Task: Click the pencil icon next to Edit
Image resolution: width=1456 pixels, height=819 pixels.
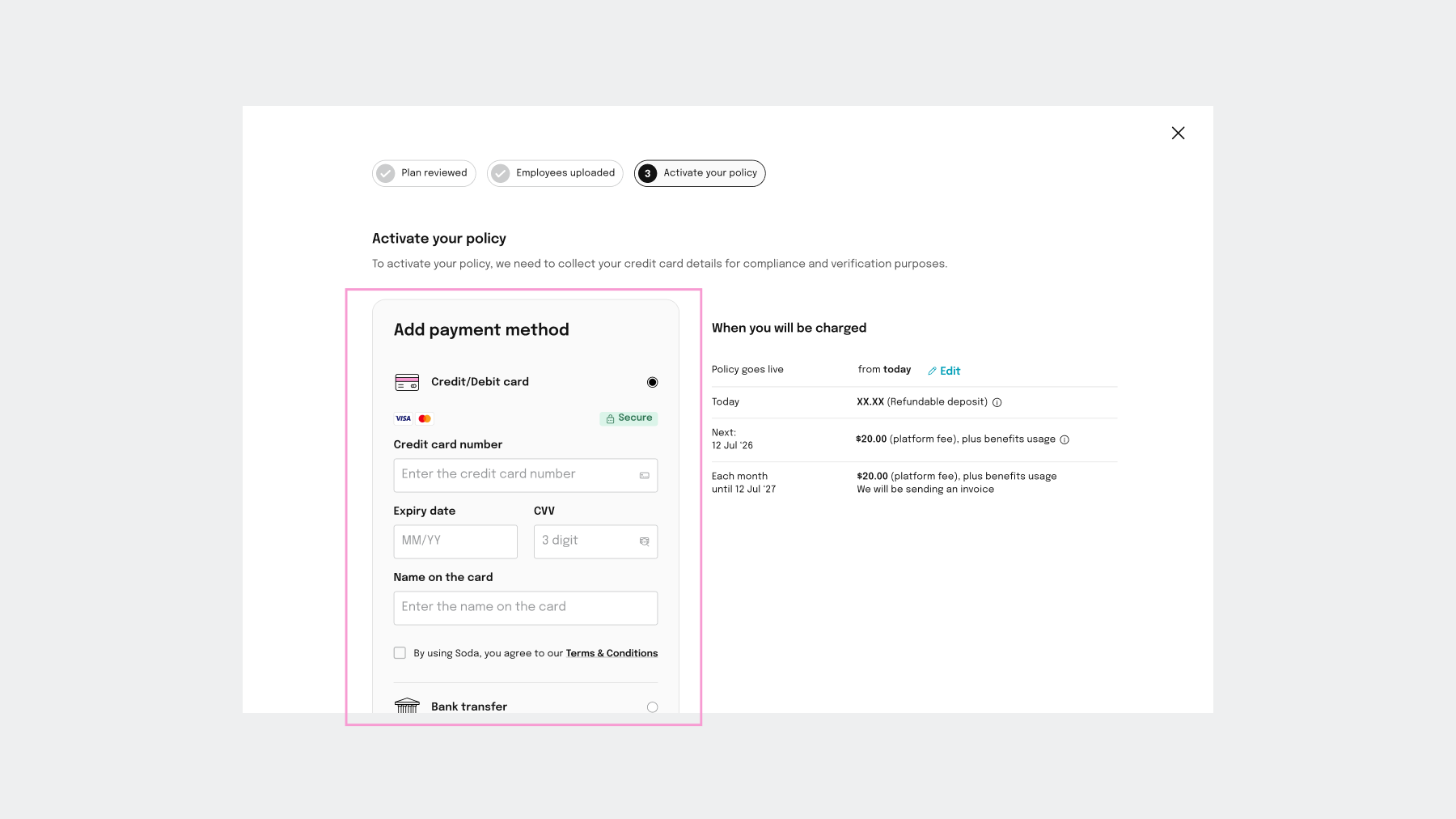Action: tap(932, 370)
